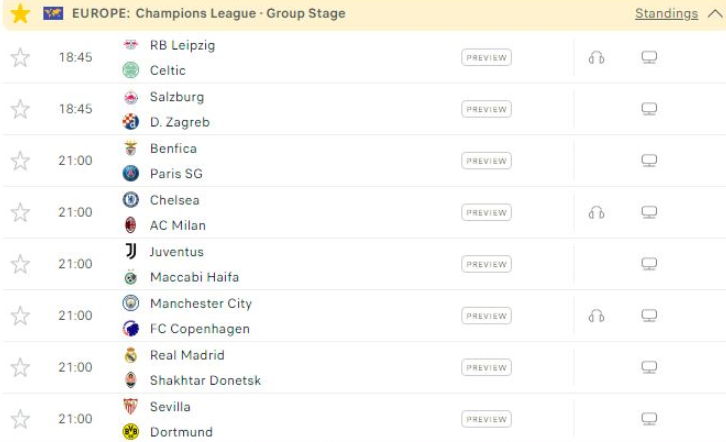
Task: Toggle the yellow favorite star for Champions League
Action: (20, 13)
